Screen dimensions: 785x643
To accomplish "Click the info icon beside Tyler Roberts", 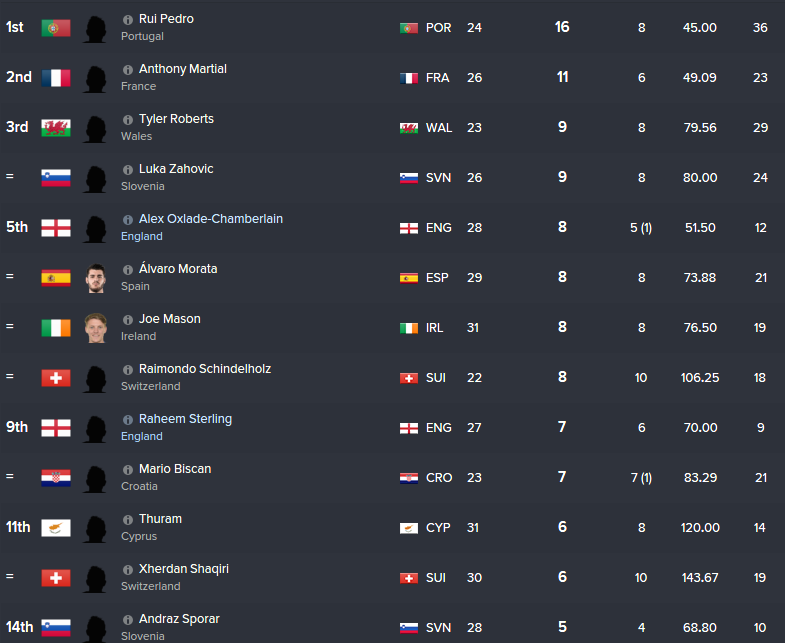I will pos(128,119).
